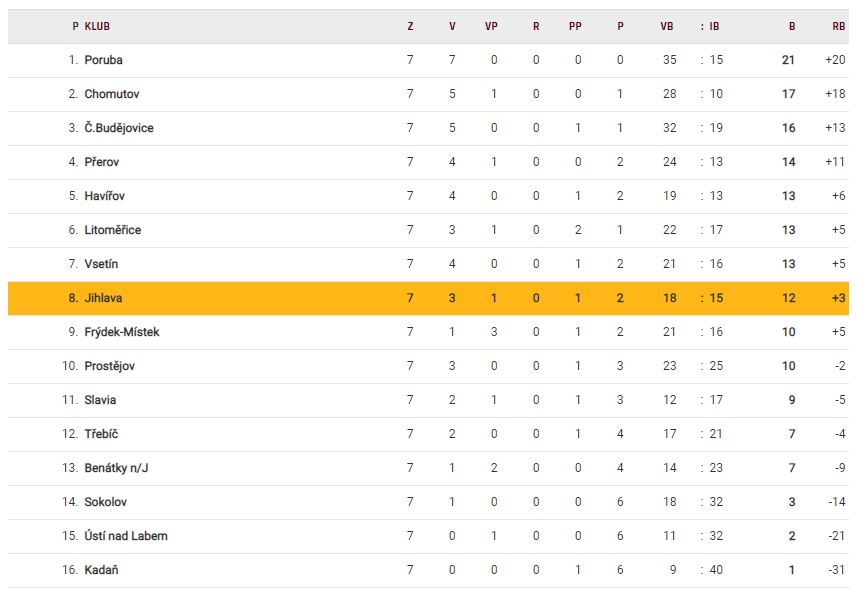Open the Poruba club link
The image size is (864, 589).
click(104, 60)
